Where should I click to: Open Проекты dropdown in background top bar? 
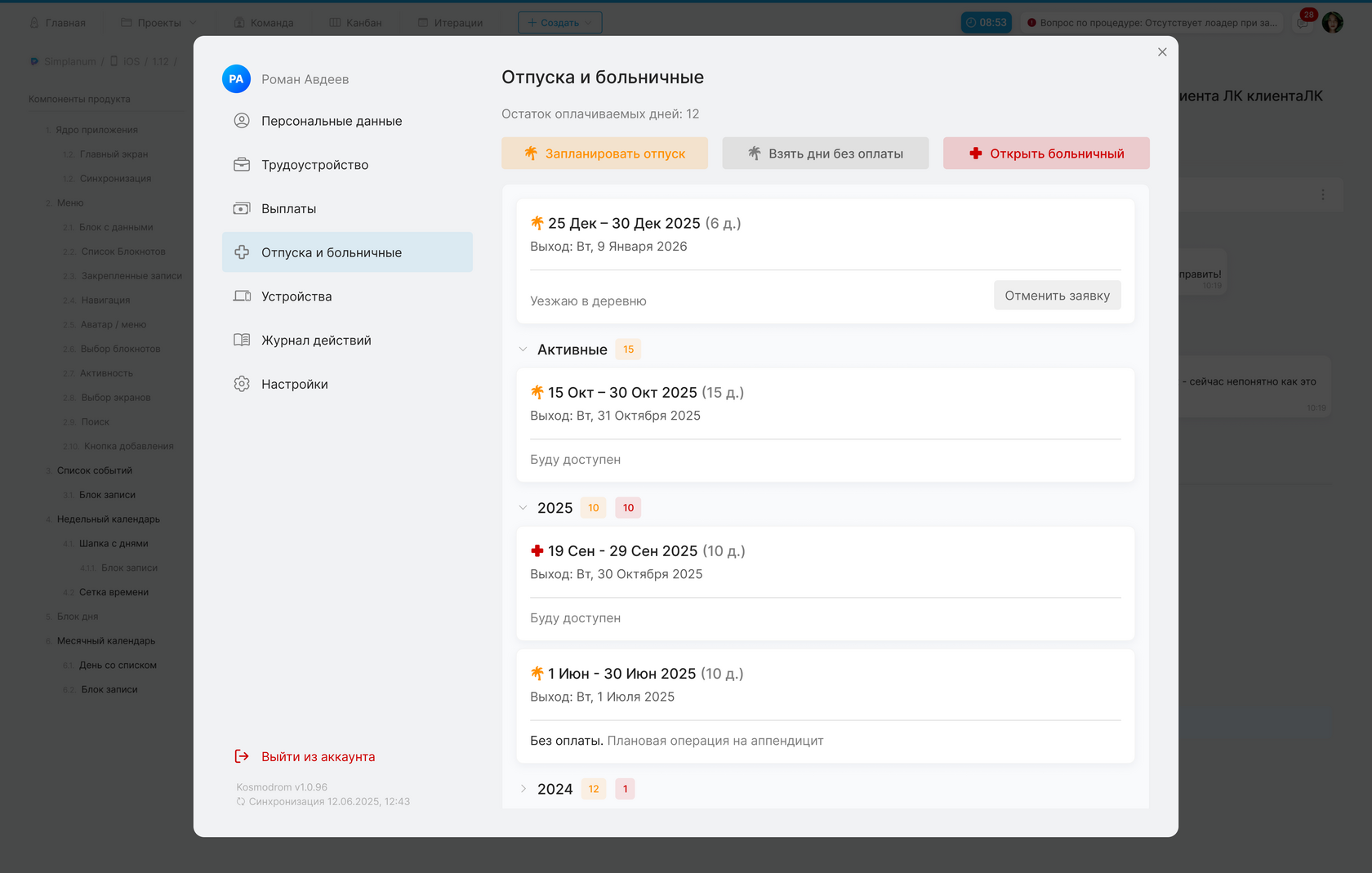(x=158, y=23)
